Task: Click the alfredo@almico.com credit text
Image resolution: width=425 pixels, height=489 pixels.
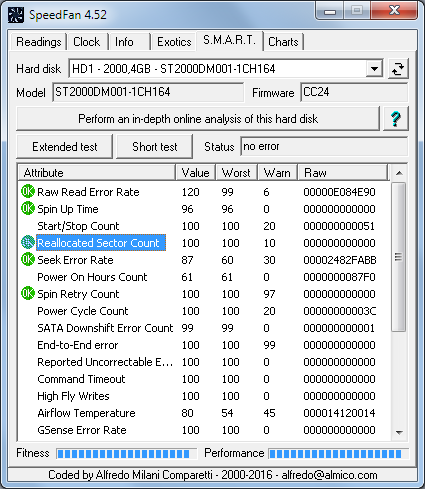Action: pos(329,475)
